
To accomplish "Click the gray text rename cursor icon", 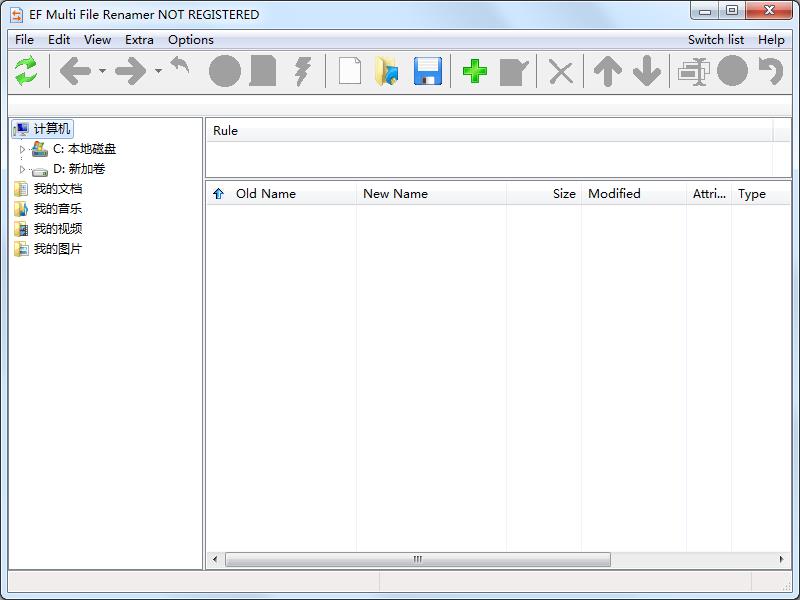I will click(x=694, y=71).
